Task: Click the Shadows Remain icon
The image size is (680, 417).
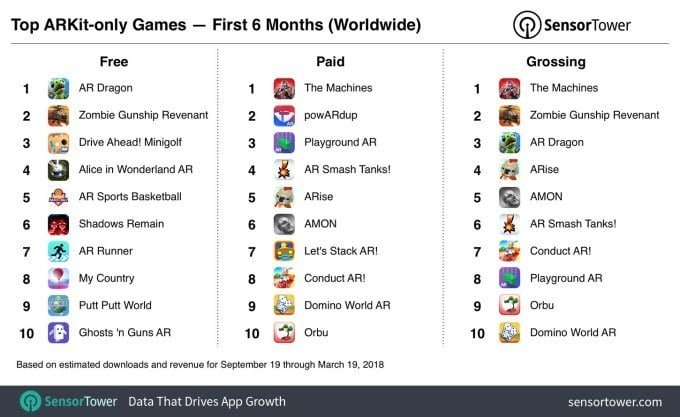Action: 58,225
